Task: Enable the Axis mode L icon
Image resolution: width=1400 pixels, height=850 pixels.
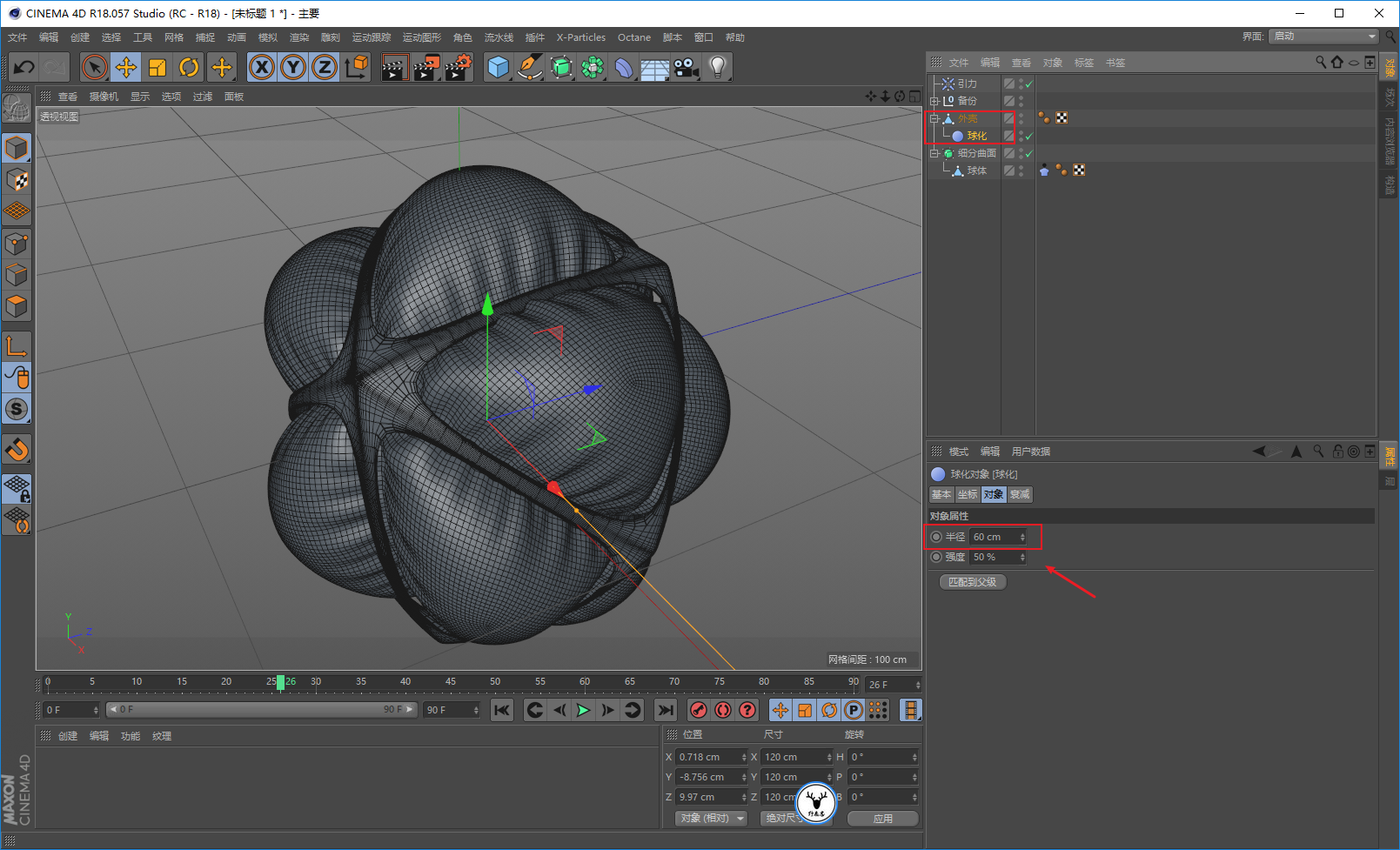Action: [x=17, y=346]
